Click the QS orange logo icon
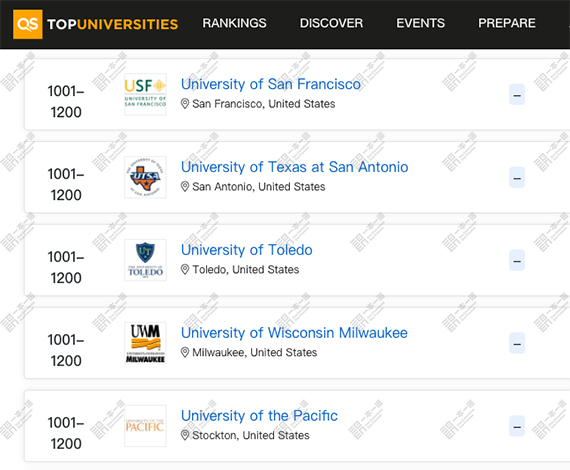The width and height of the screenshot is (570, 470). point(28,24)
